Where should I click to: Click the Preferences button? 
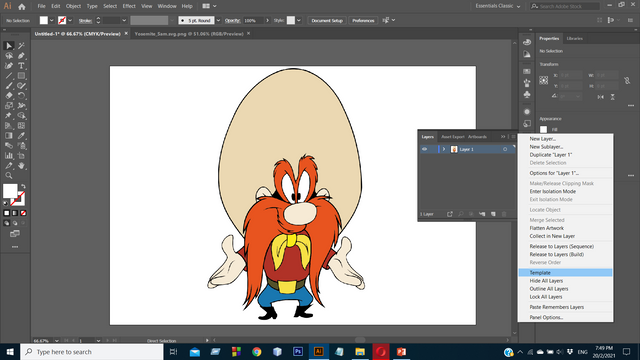click(x=363, y=20)
